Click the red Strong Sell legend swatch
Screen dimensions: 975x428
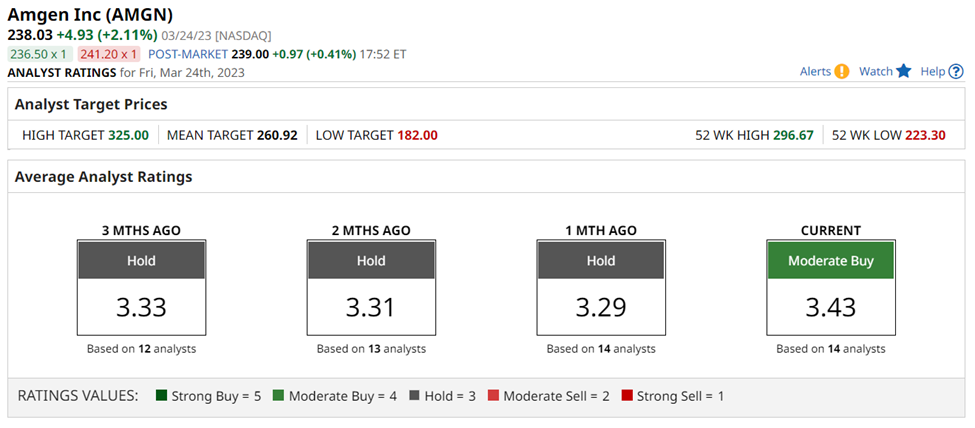[627, 396]
